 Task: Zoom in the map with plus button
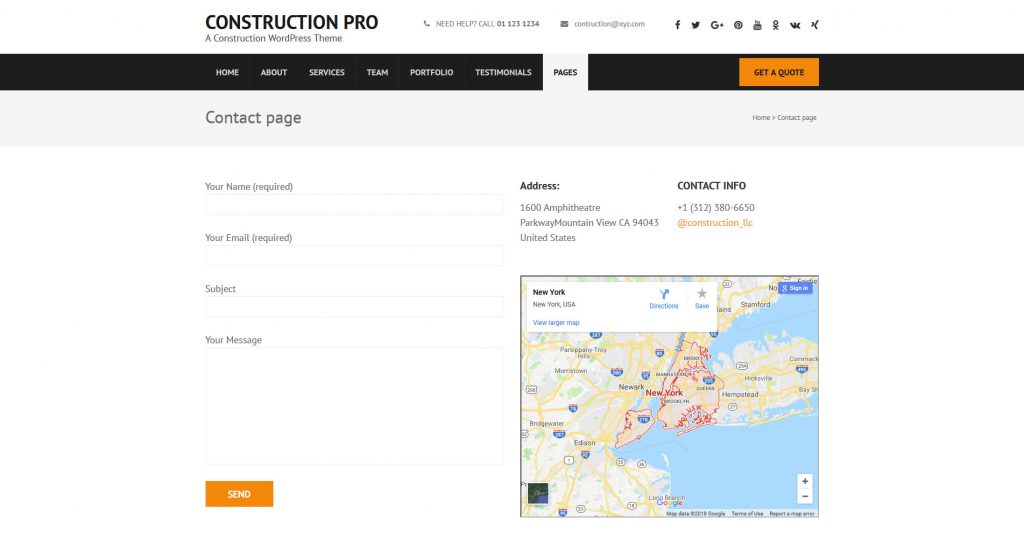805,481
